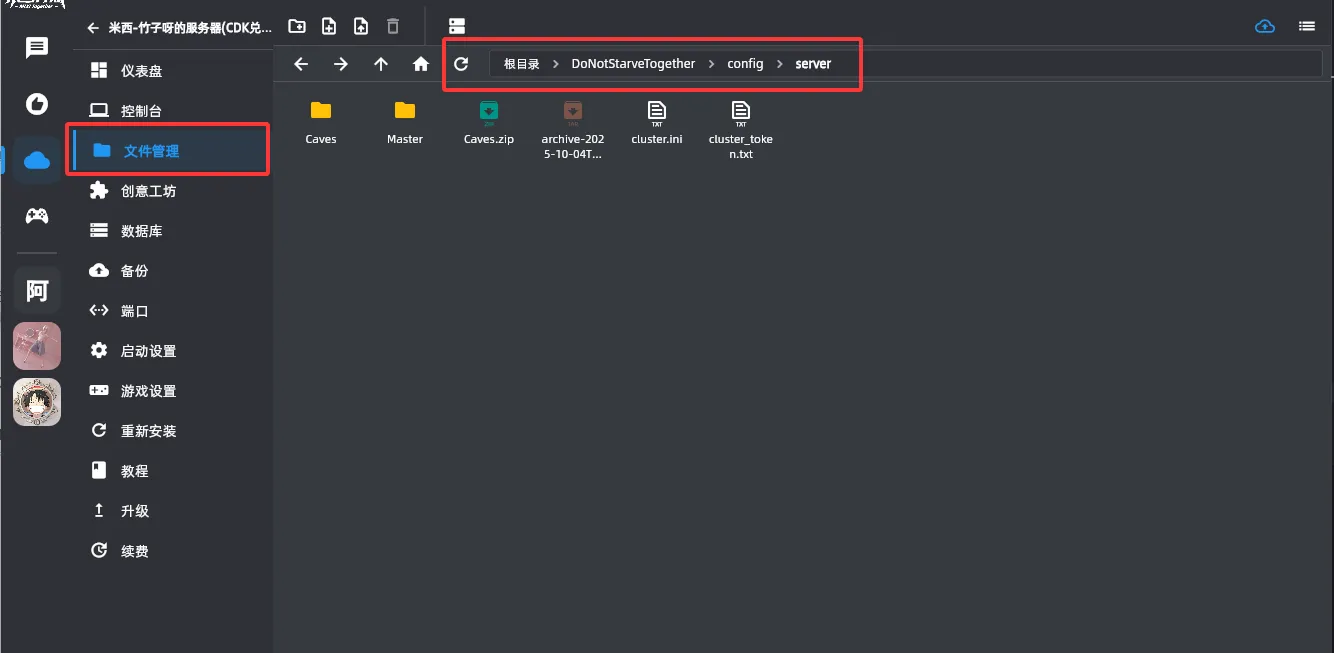Click the blue cloud upload icon

pyautogui.click(x=1265, y=26)
